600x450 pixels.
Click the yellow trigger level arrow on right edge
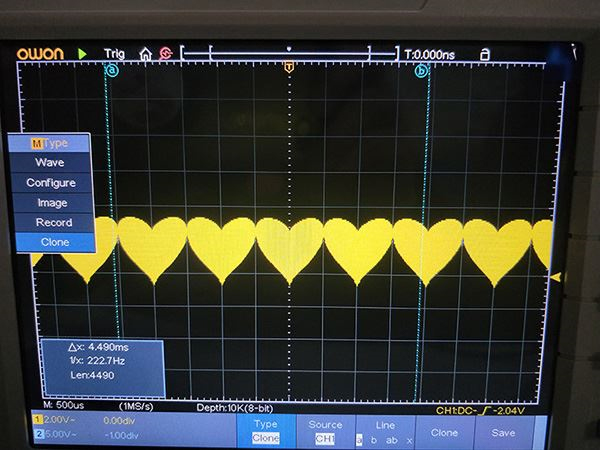(557, 276)
